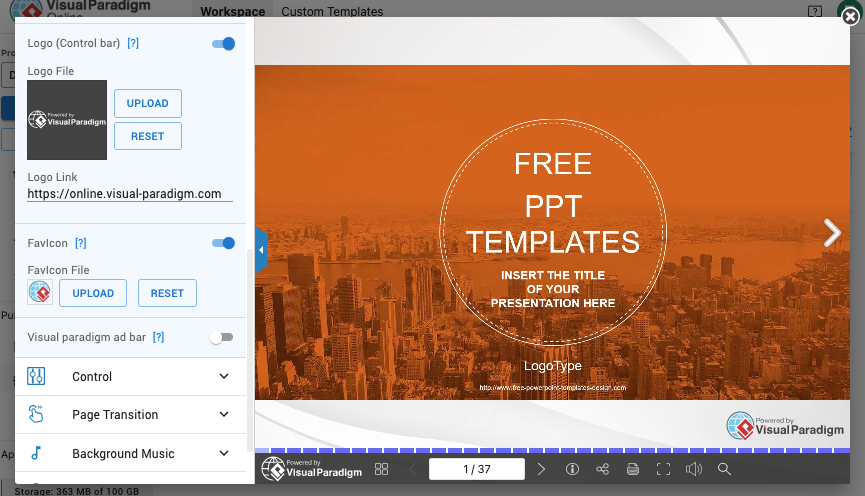The width and height of the screenshot is (865, 496).
Task: Toggle the sound speaker icon
Action: [x=694, y=469]
